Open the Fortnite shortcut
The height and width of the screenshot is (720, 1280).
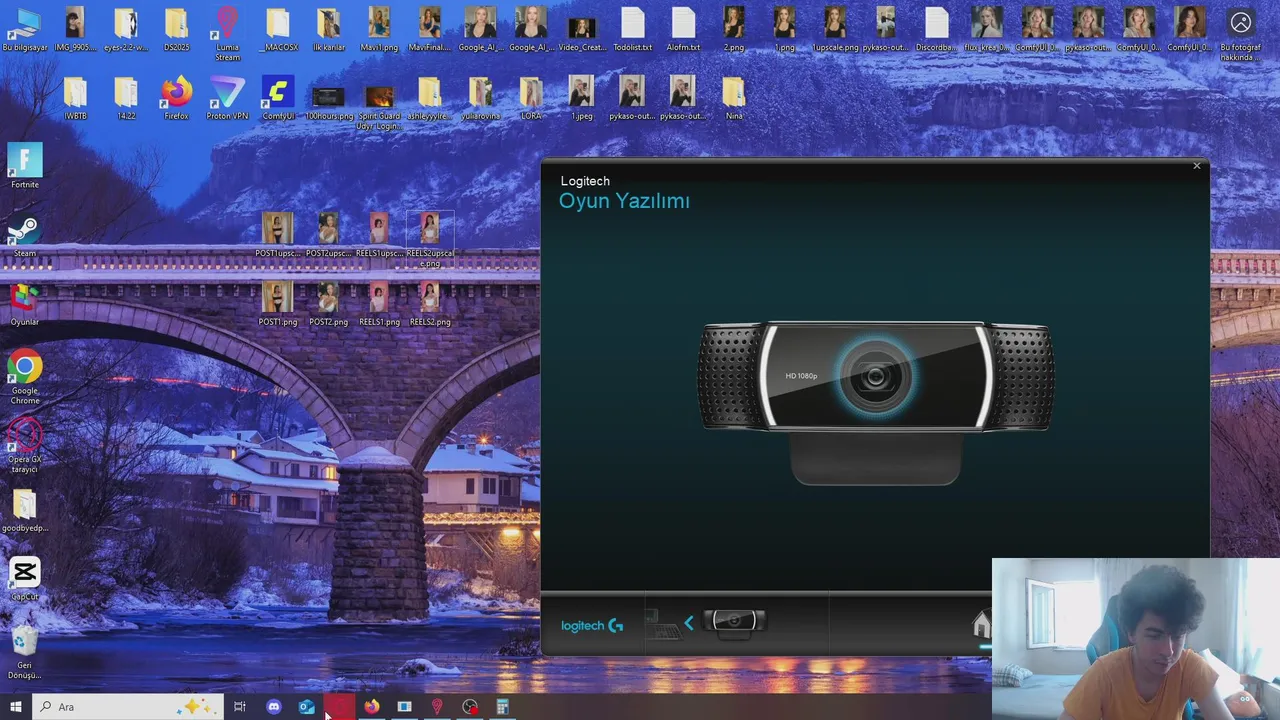25,166
